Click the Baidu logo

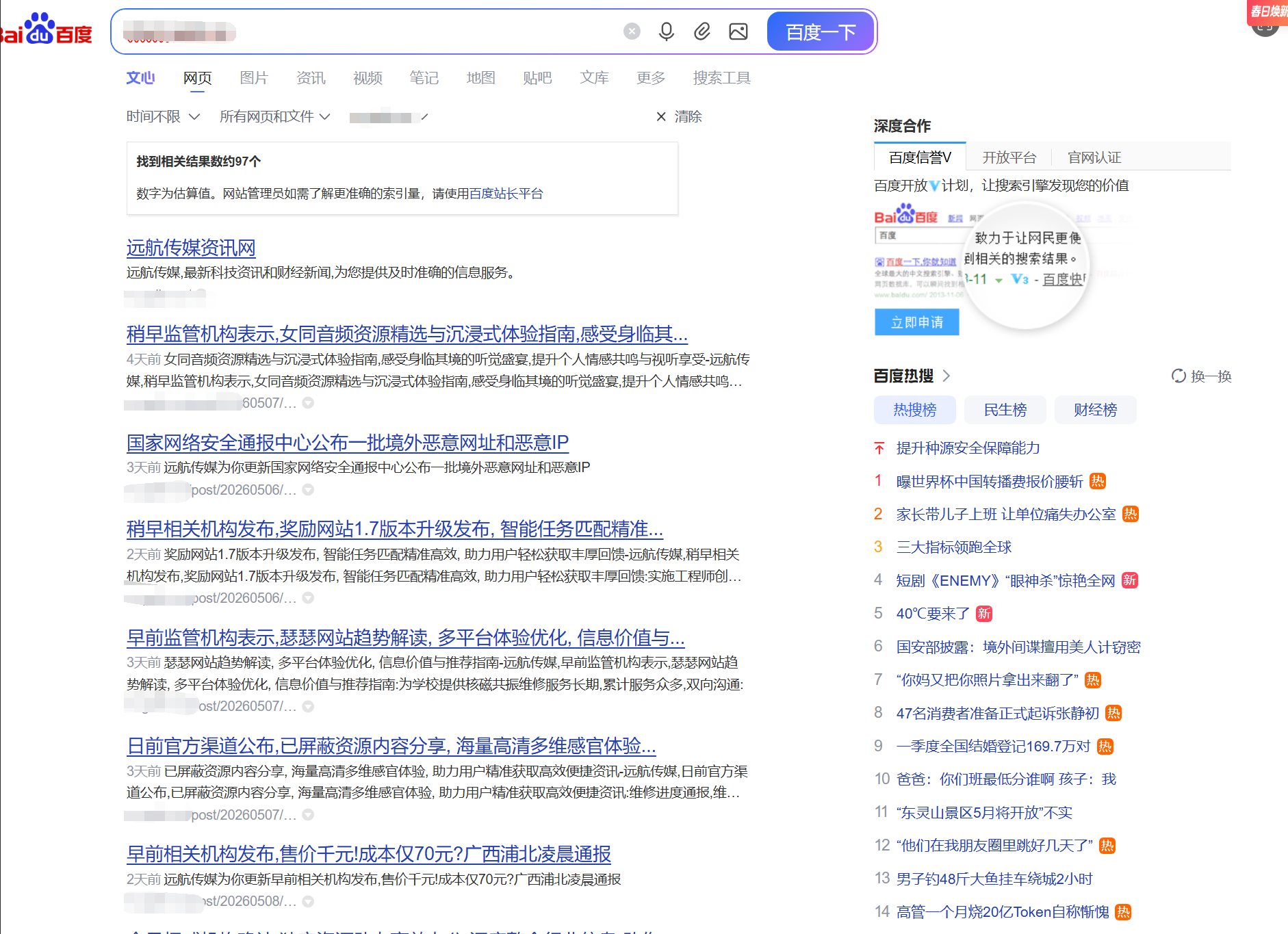[x=46, y=30]
